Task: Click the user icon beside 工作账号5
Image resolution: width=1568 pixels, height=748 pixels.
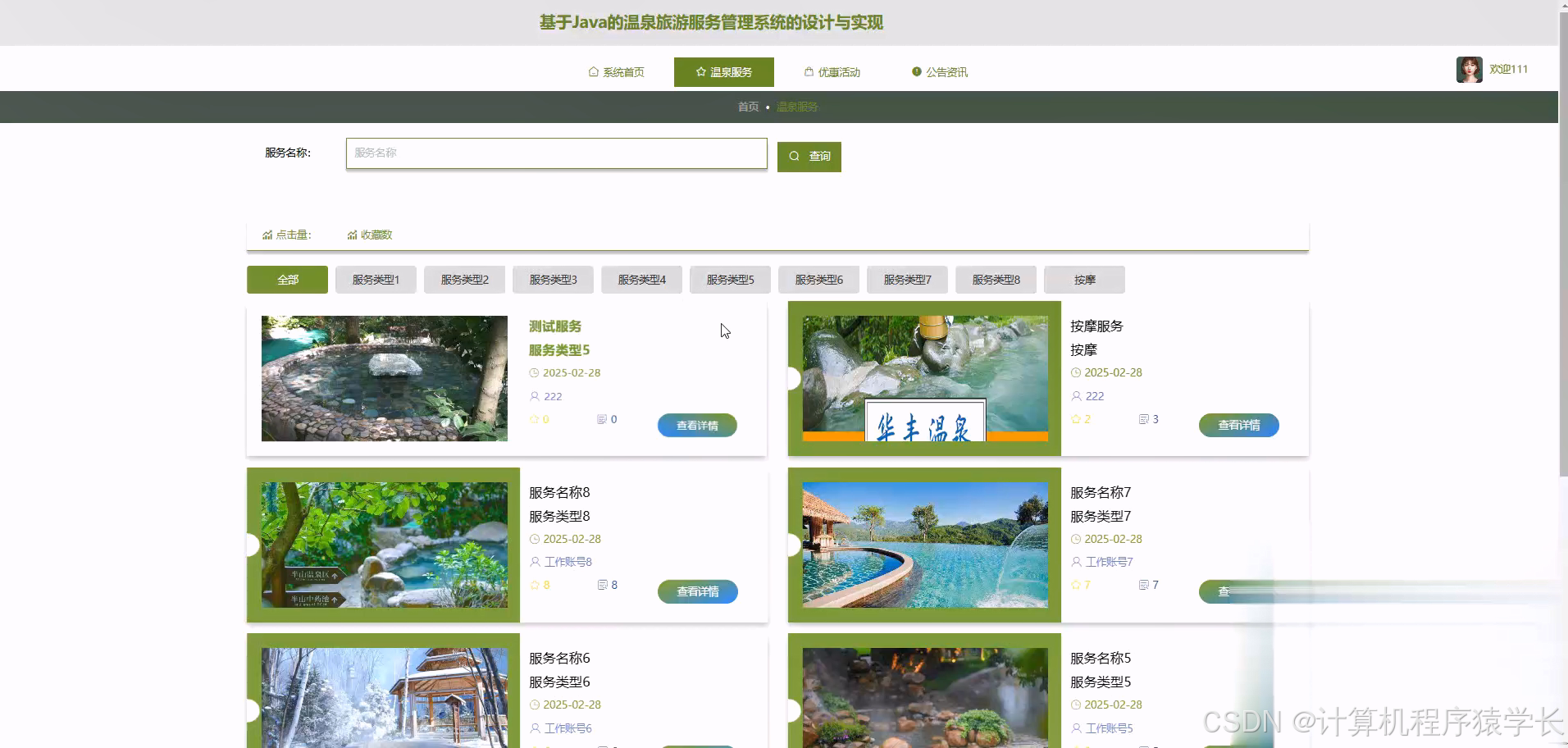Action: point(1076,728)
